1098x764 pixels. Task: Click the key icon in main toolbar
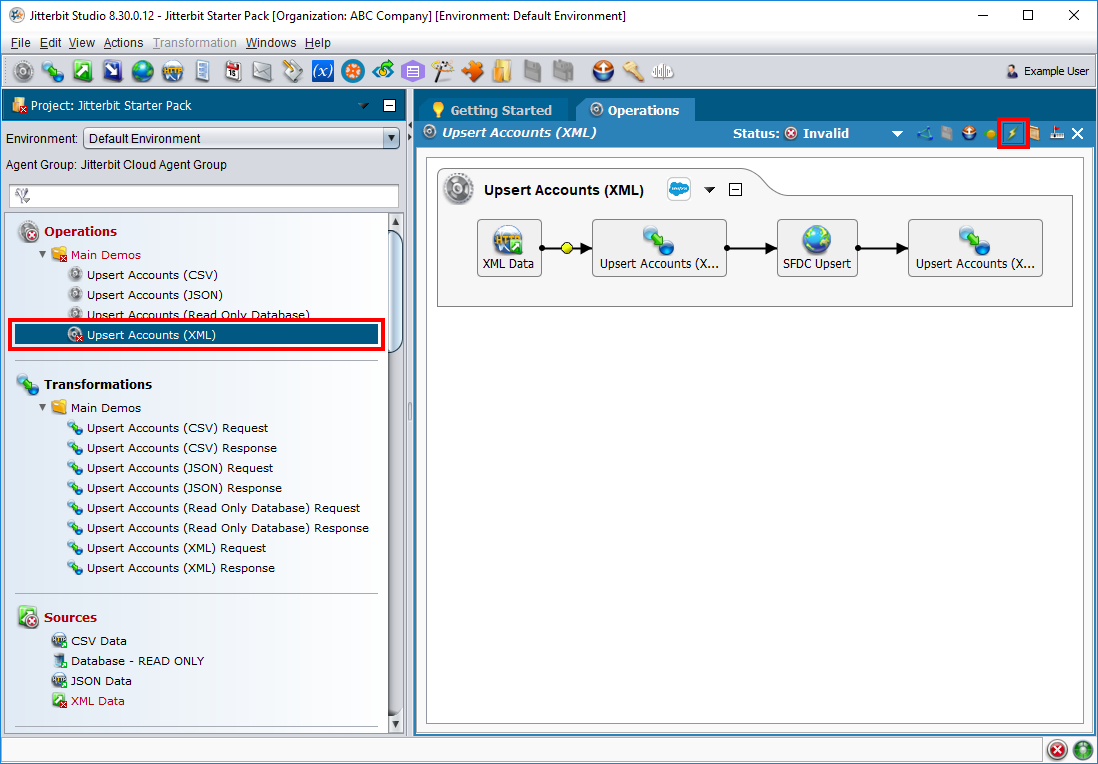point(632,71)
